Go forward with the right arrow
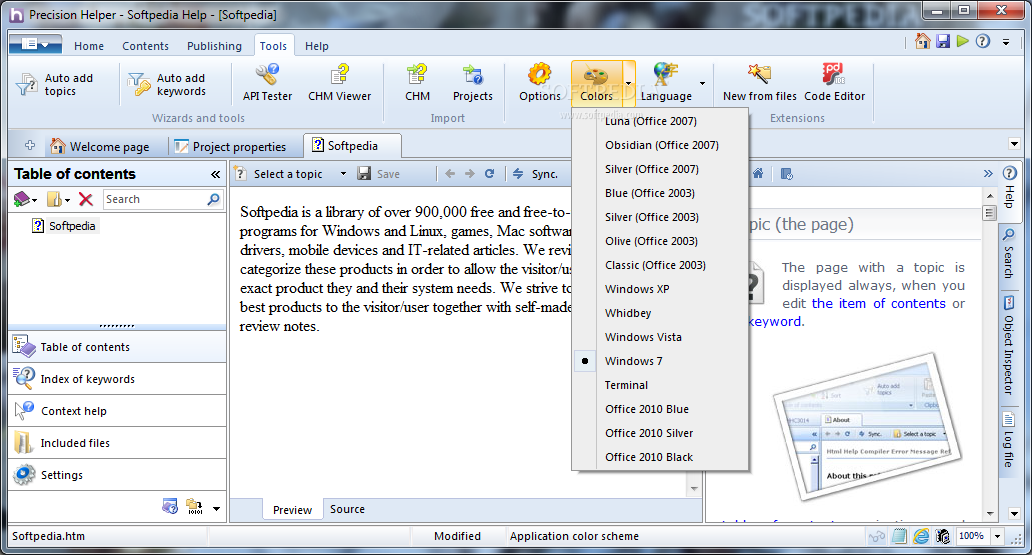The image size is (1032, 555). 469,174
